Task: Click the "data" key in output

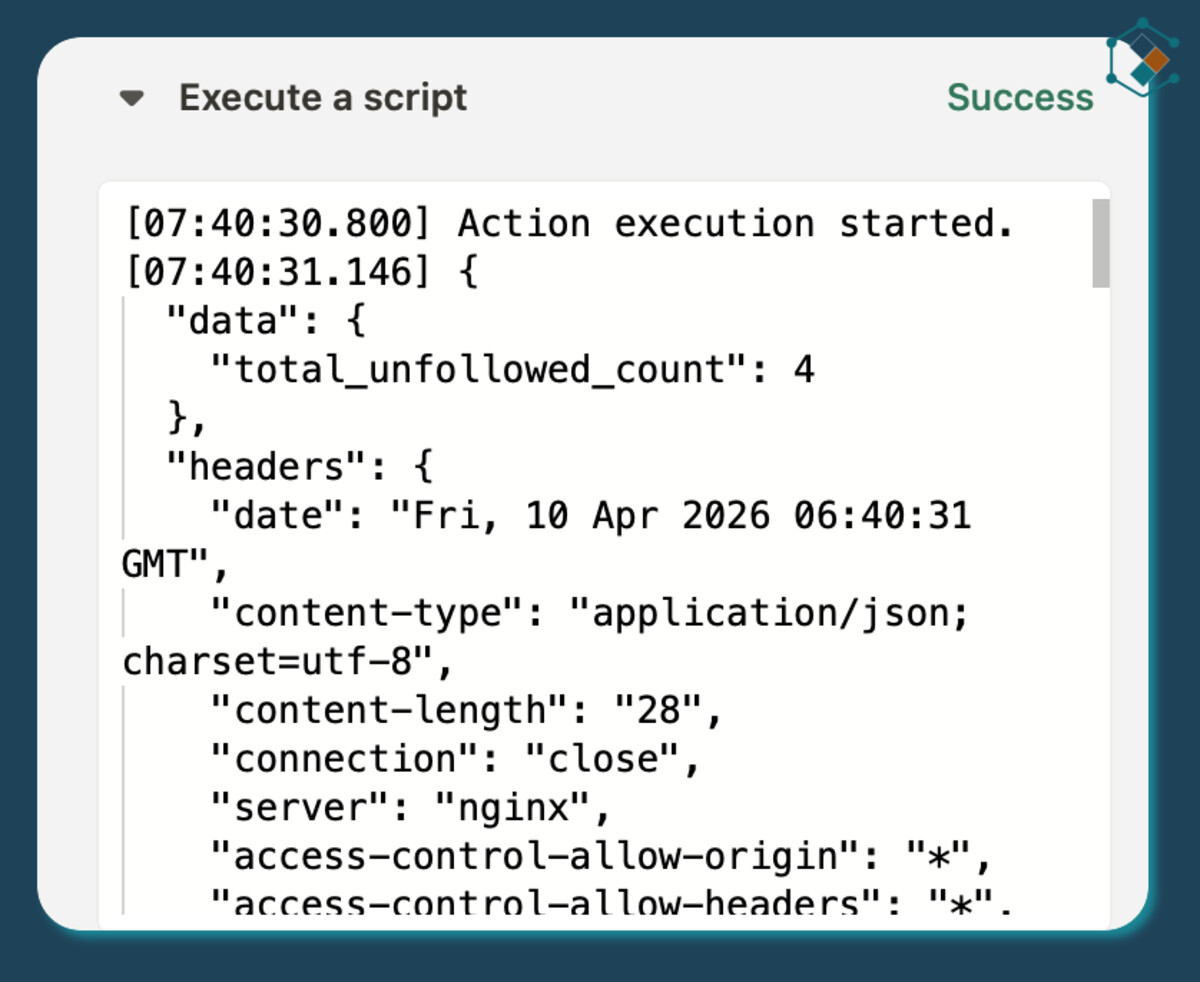Action: pos(220,321)
